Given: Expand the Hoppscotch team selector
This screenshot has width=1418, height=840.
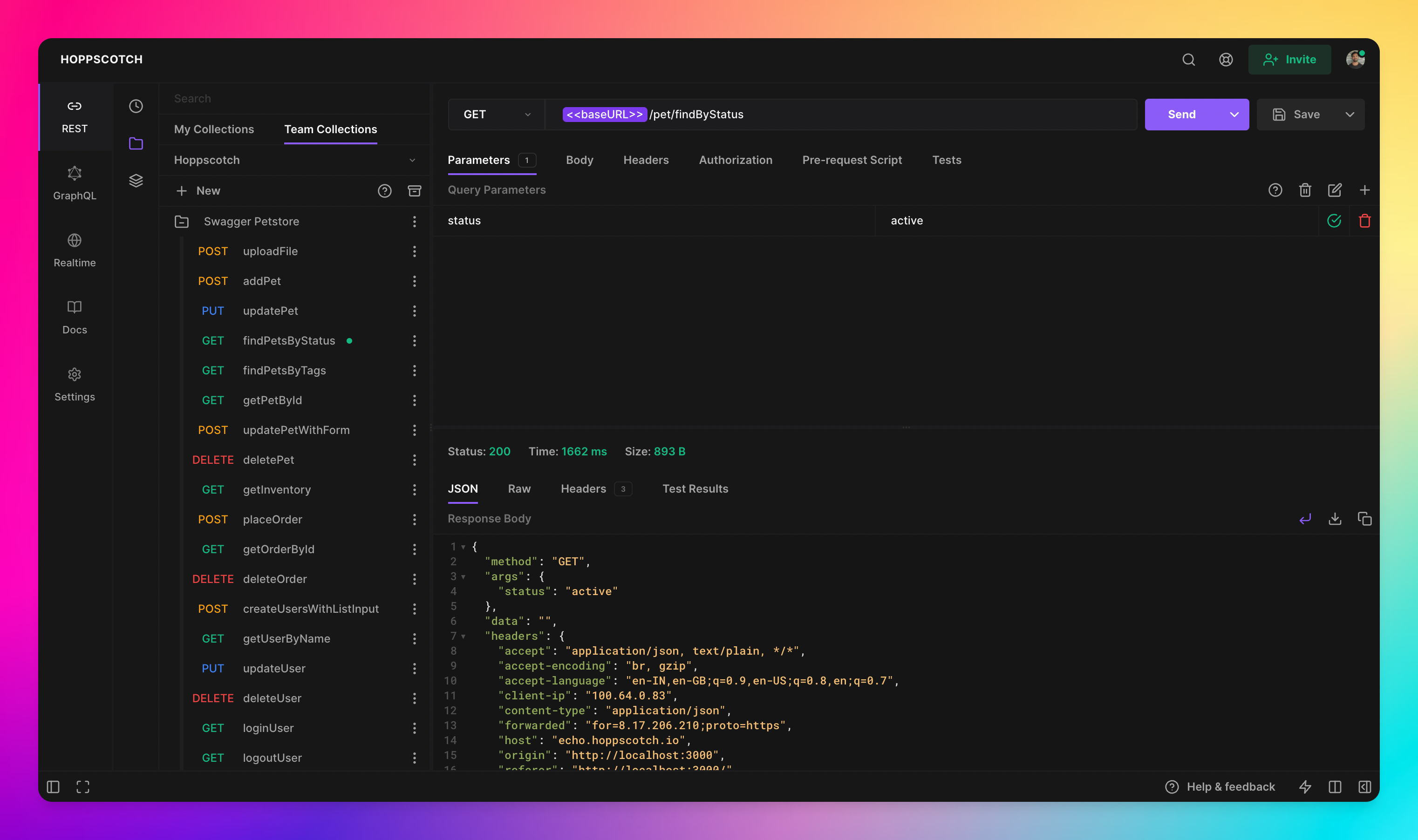Looking at the screenshot, I should [x=294, y=160].
